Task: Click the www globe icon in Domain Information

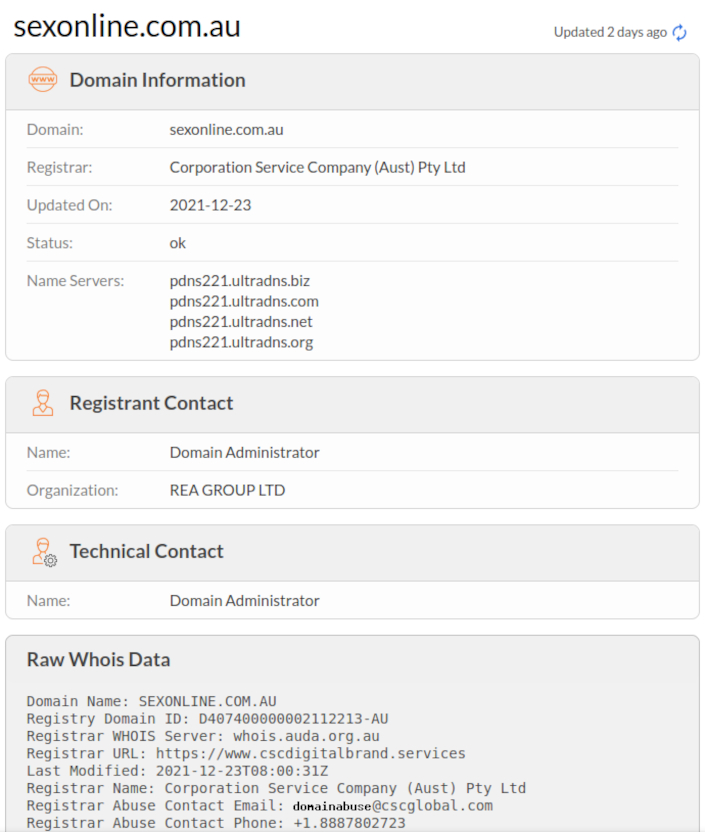Action: (43, 80)
